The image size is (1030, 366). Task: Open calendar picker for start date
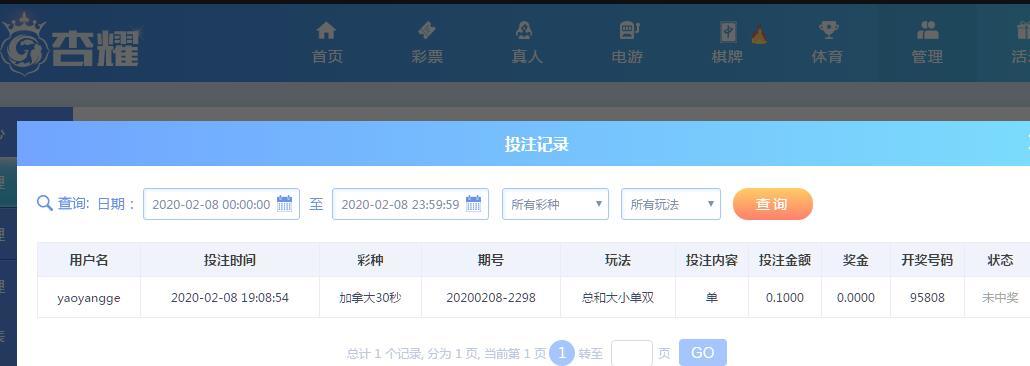(x=284, y=204)
